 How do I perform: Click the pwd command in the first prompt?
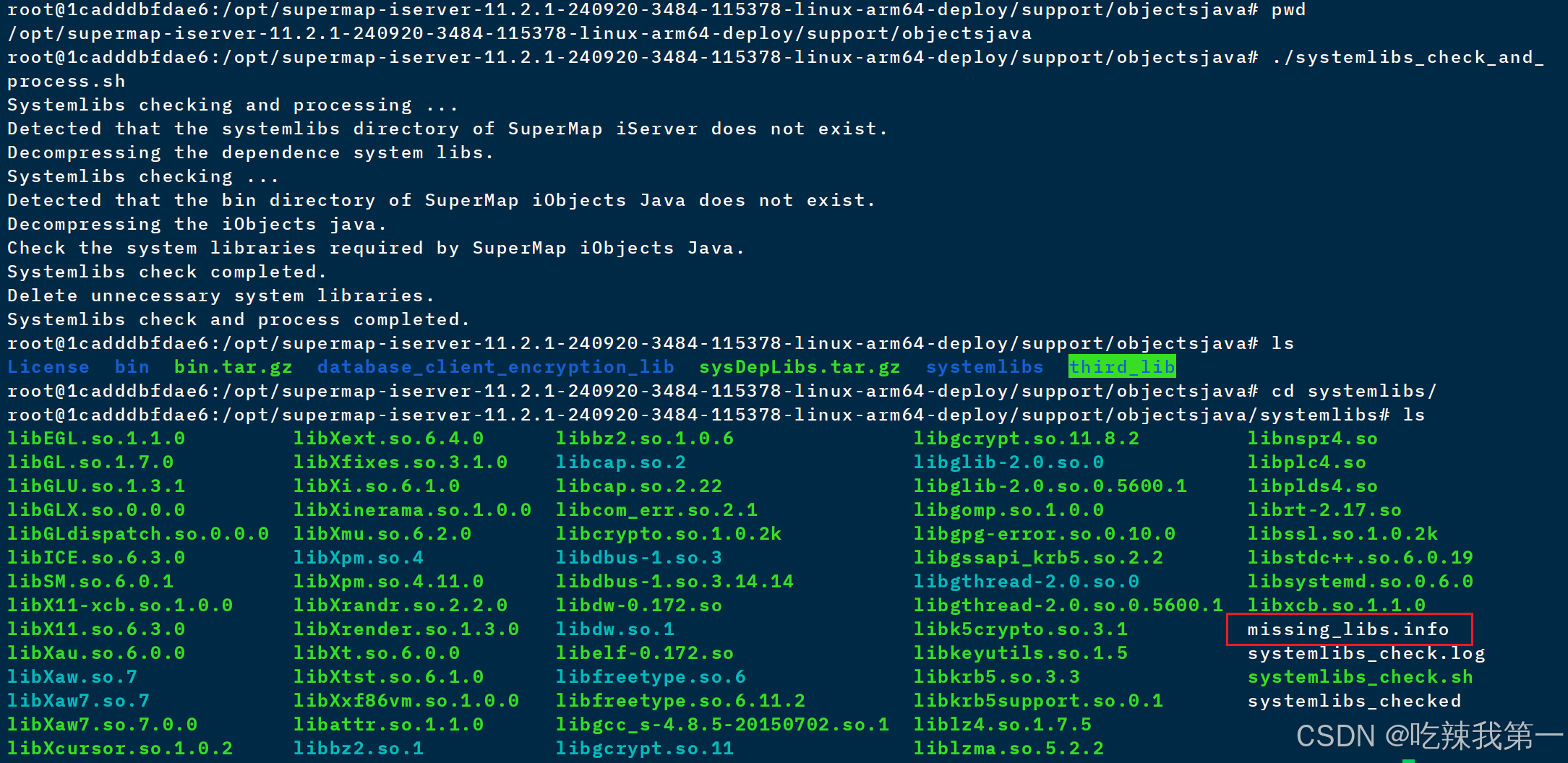pyautogui.click(x=1288, y=9)
